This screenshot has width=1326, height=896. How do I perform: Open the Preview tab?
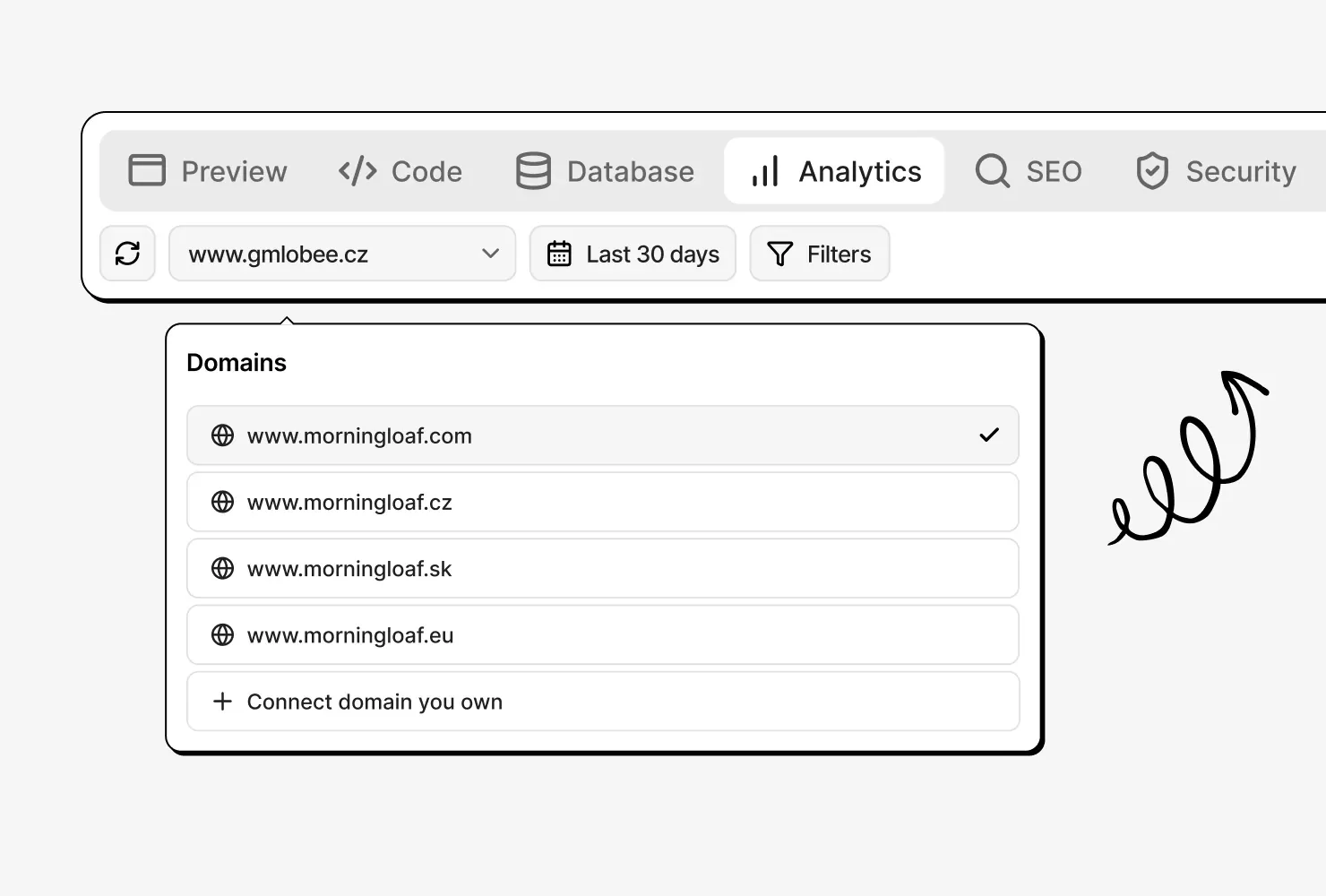pyautogui.click(x=208, y=171)
